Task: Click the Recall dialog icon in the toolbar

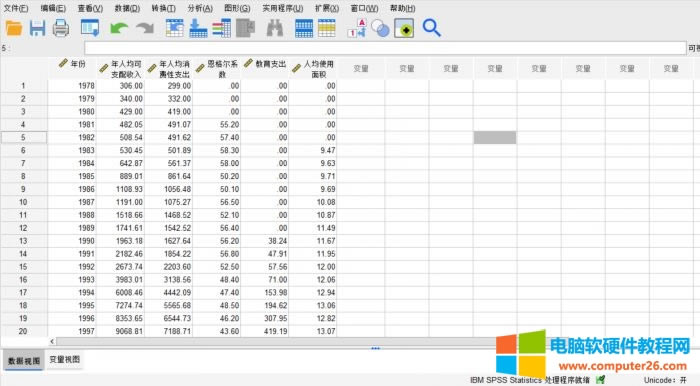Action: pos(90,28)
